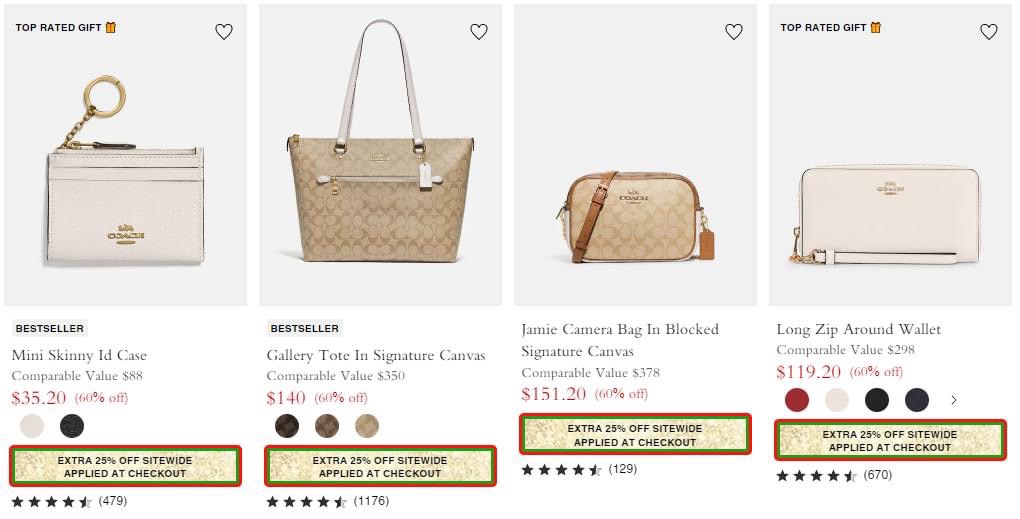Viewport: 1020px width, 519px height.
Task: Open Gallery Tote In Signature Canvas link
Action: [x=376, y=355]
